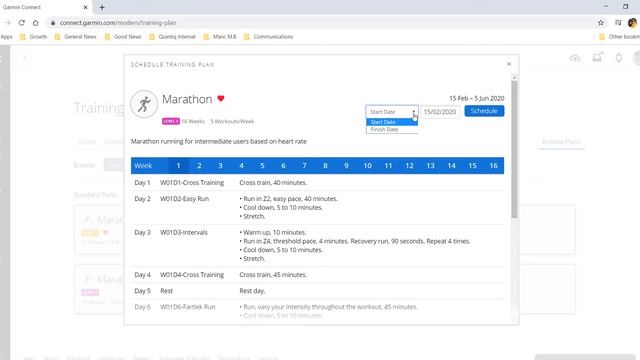The image size is (640, 360).
Task: Click W01D6-Fartlek Run workout name
Action: [x=188, y=307]
